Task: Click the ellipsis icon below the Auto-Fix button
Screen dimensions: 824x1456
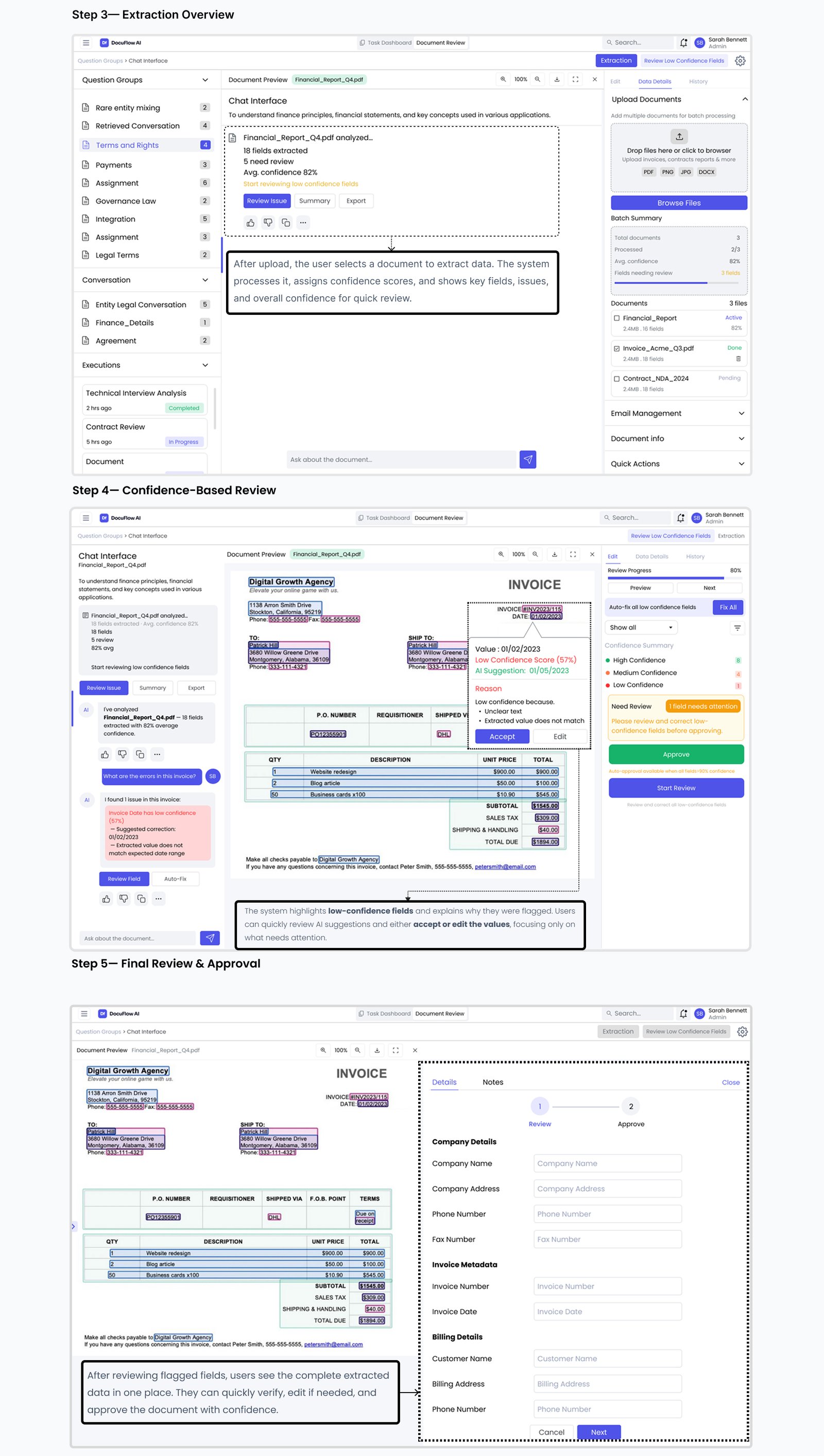Action: click(159, 899)
